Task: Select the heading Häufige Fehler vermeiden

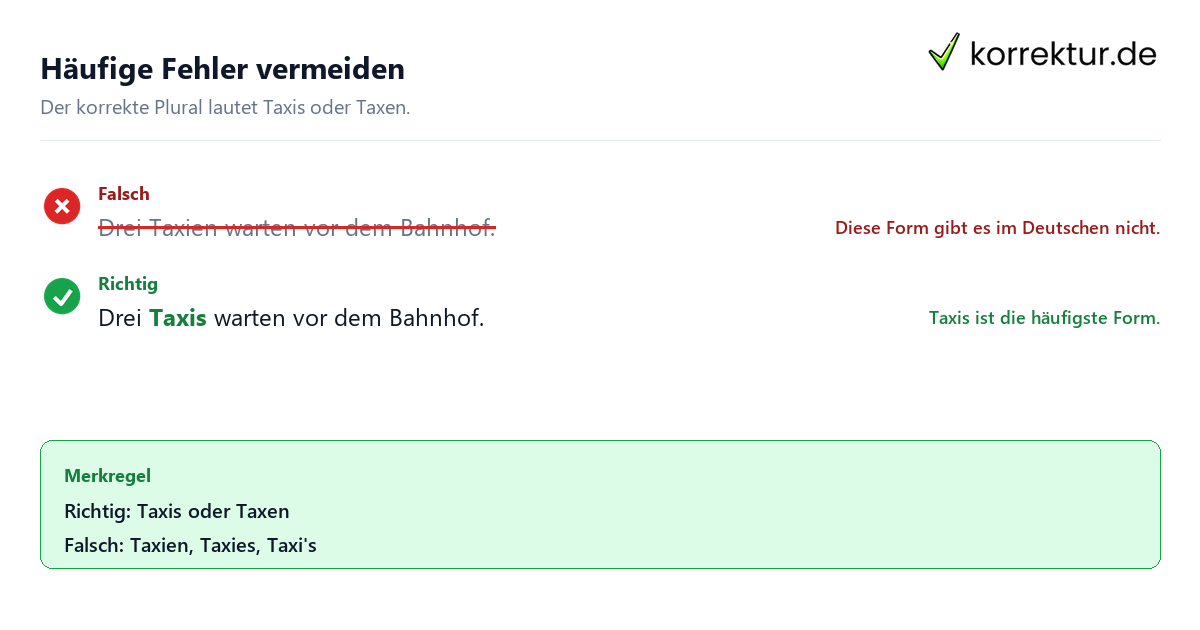Action: pyautogui.click(x=222, y=69)
